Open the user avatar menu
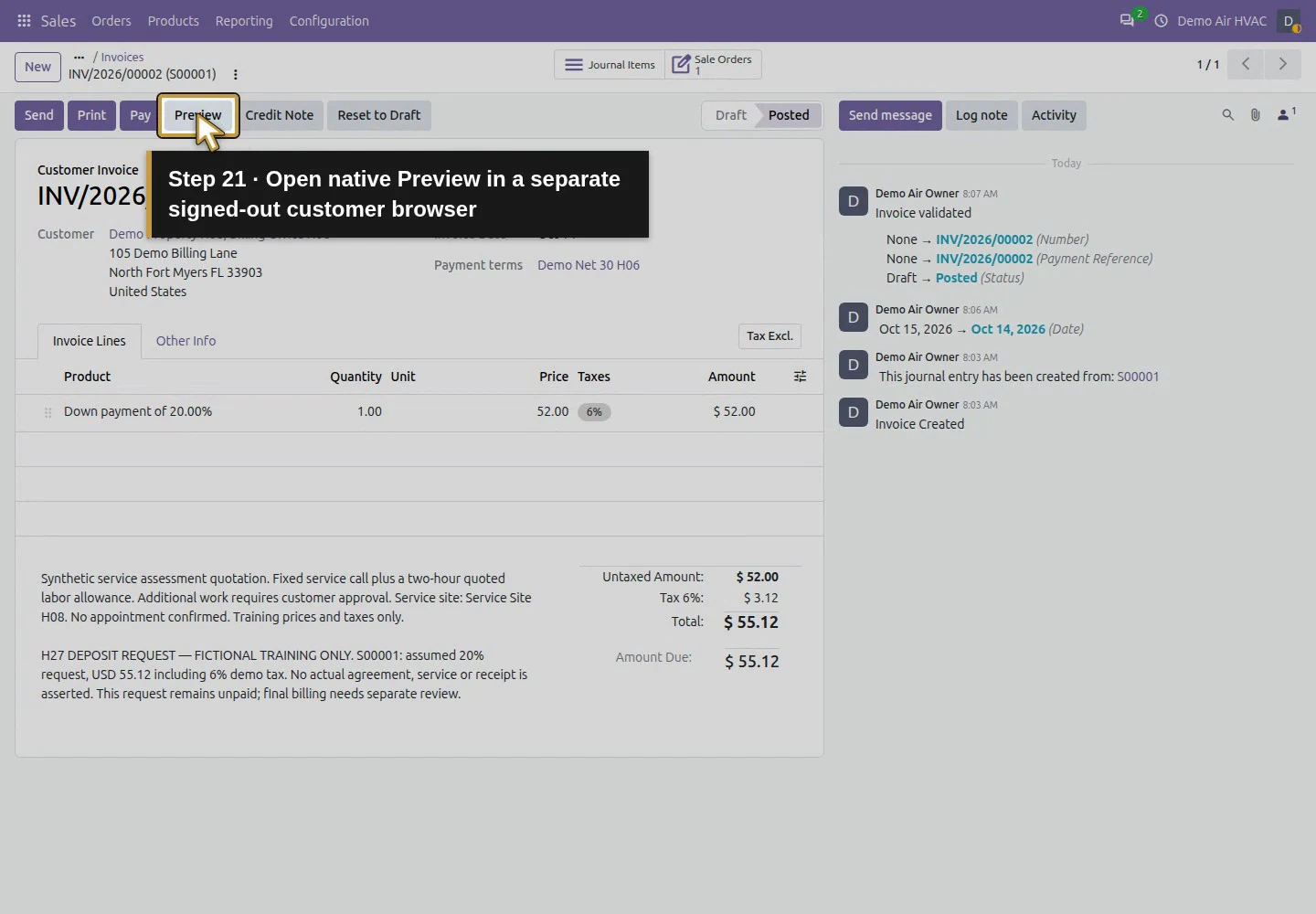This screenshot has width=1316, height=914. click(x=1289, y=20)
